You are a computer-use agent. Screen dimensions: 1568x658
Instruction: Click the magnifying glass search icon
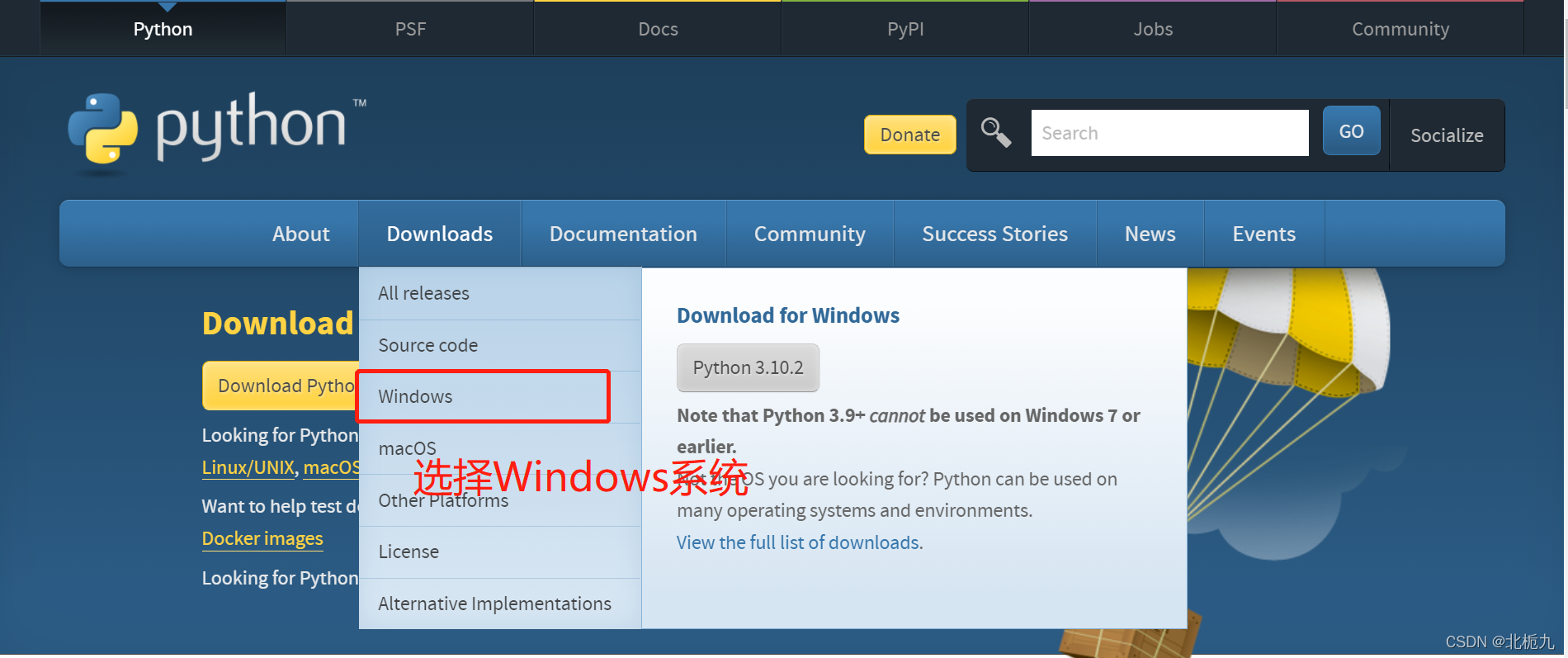click(x=996, y=132)
